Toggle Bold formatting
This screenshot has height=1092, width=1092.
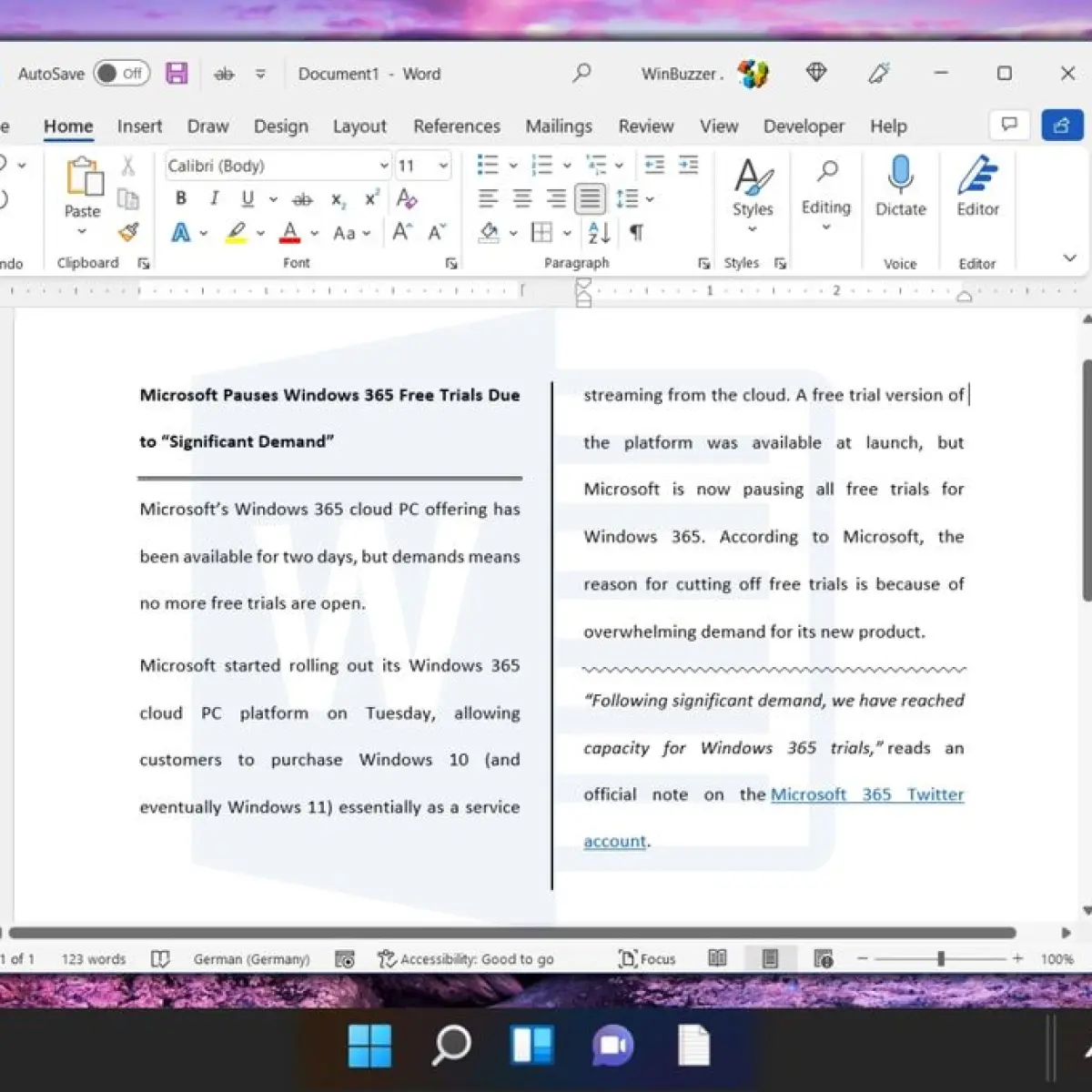pos(181,198)
